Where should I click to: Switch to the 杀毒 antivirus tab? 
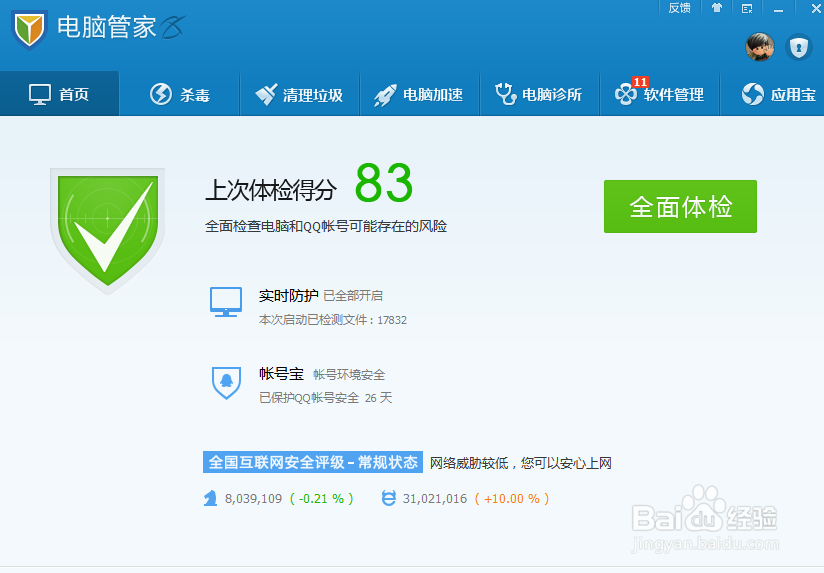tap(180, 95)
